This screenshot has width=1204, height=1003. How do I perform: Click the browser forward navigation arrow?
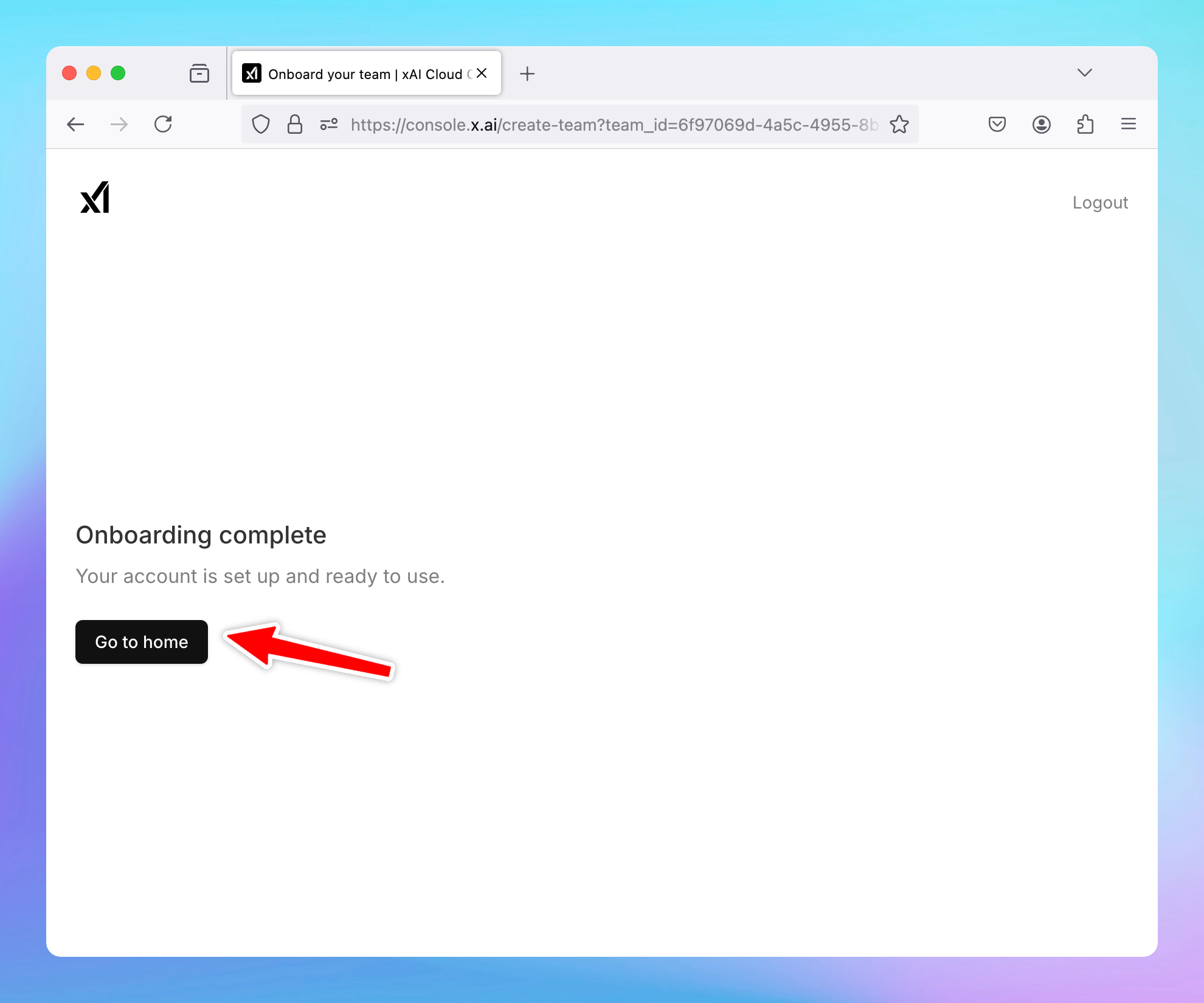pyautogui.click(x=119, y=124)
